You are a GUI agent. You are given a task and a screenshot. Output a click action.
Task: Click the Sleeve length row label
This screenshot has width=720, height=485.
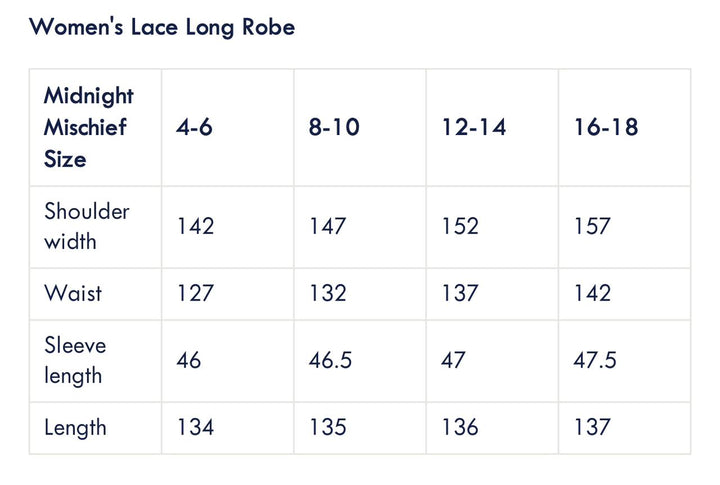(x=75, y=360)
